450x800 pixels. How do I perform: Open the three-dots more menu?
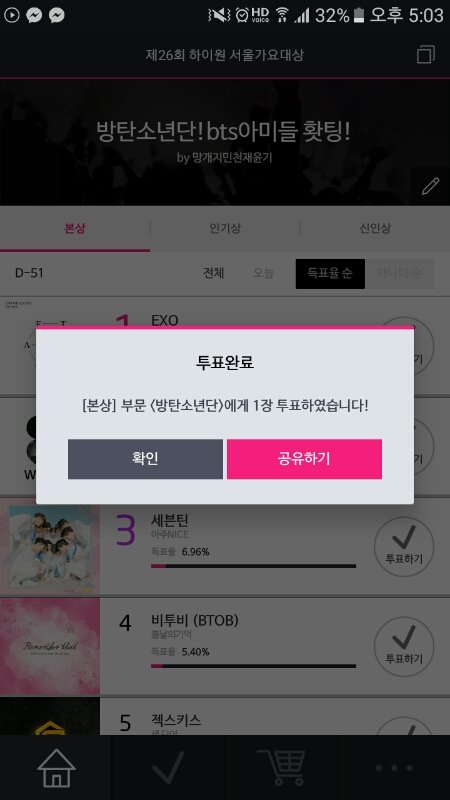(394, 768)
